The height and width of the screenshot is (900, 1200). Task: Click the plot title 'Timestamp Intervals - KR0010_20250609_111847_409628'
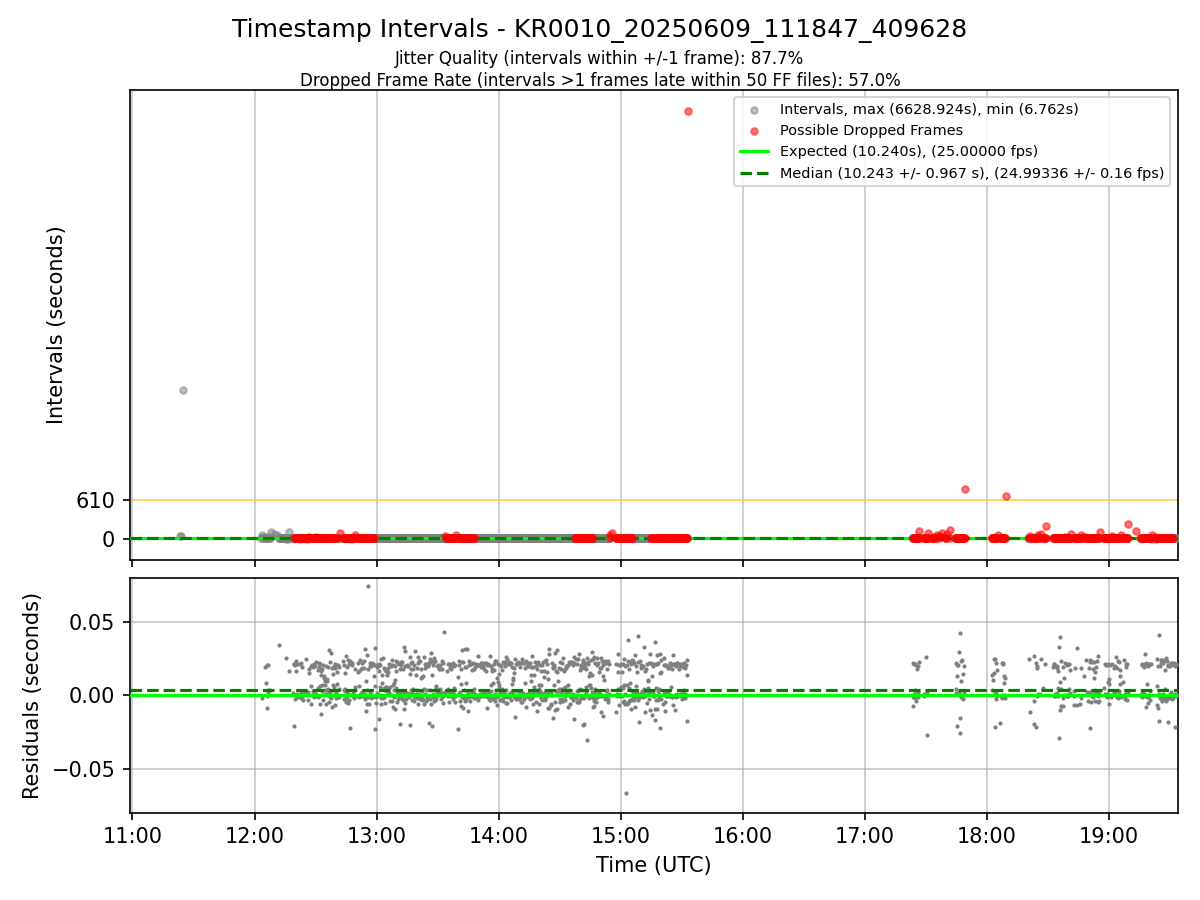click(x=599, y=29)
